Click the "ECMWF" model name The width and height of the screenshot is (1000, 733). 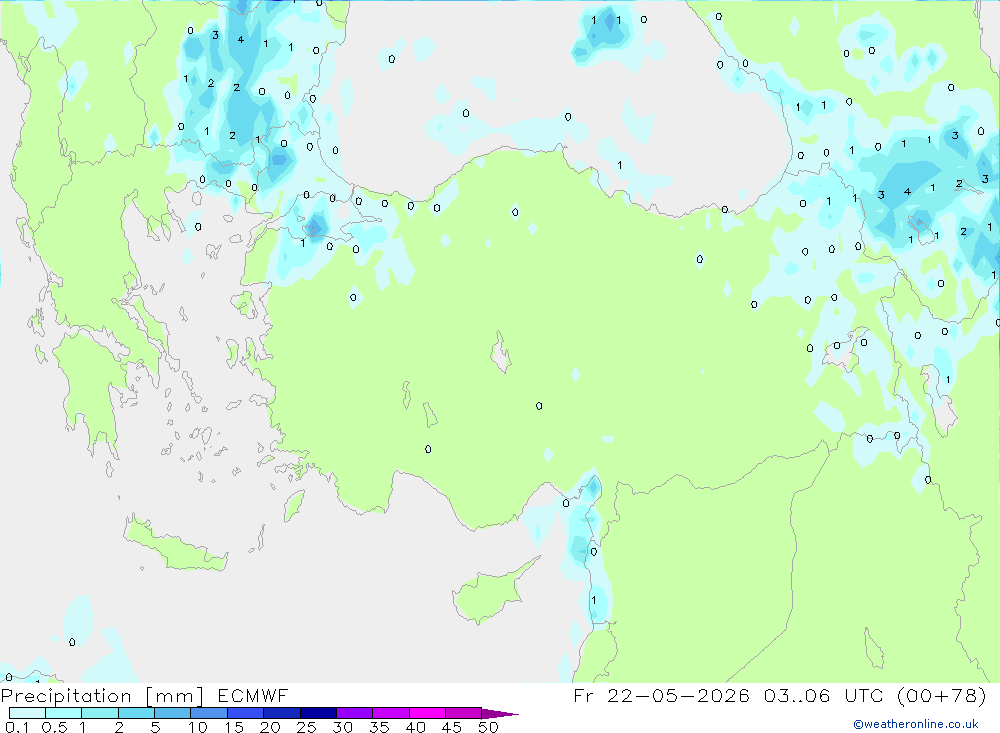click(253, 695)
